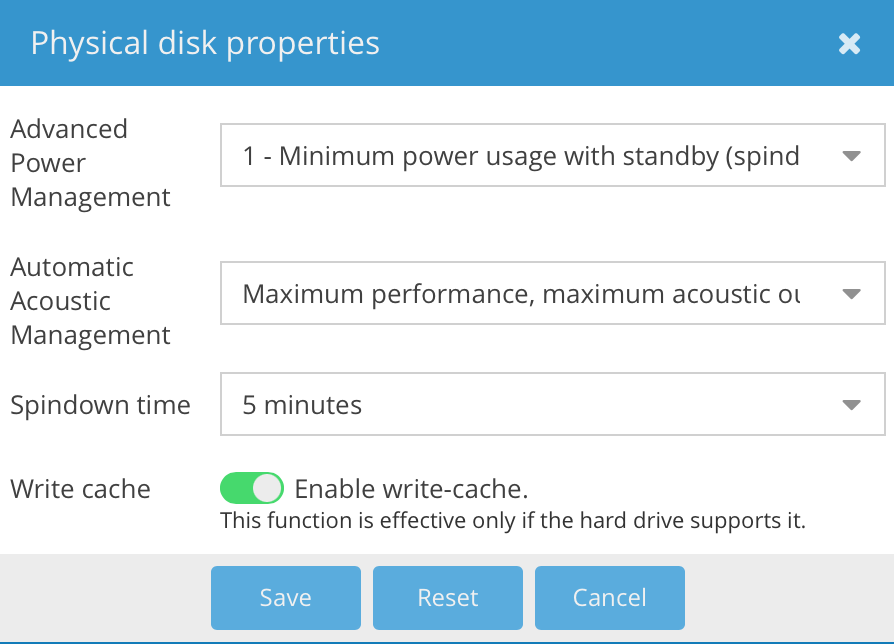
Task: Click the "Spindown time" field label
Action: (100, 405)
